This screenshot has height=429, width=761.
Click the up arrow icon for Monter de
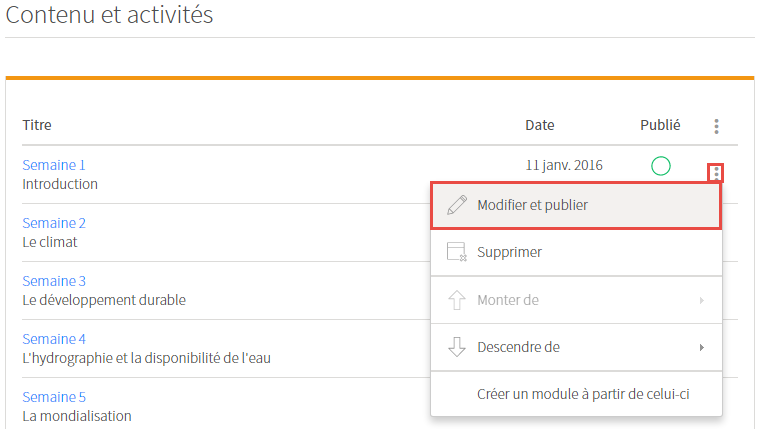tap(457, 300)
